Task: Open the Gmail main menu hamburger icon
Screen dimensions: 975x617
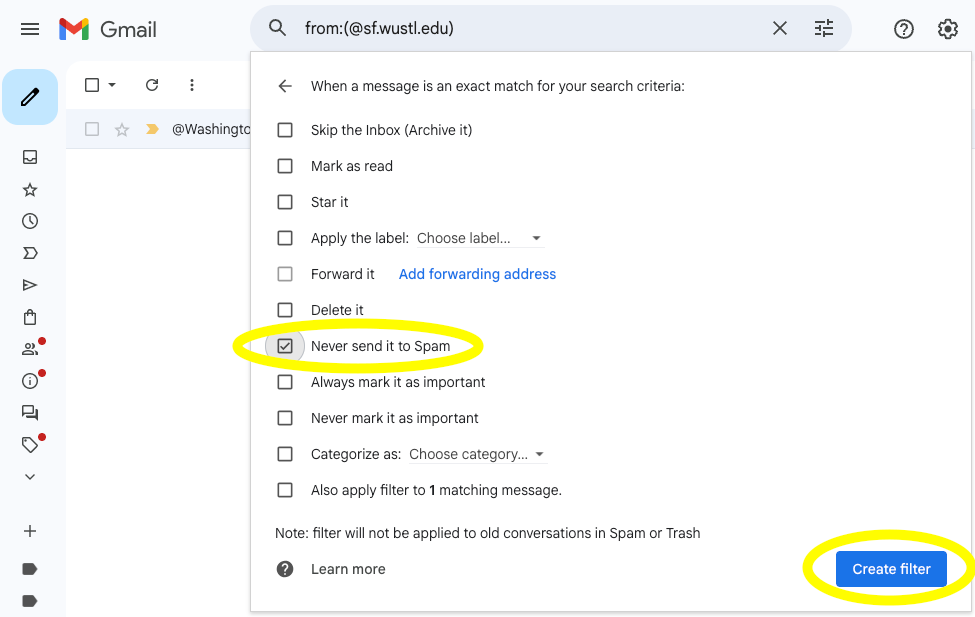Action: coord(30,29)
